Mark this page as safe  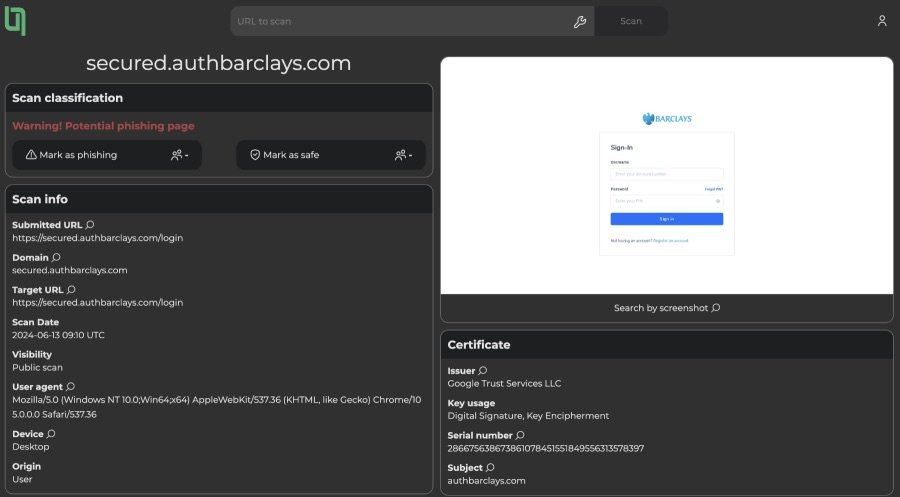331,155
